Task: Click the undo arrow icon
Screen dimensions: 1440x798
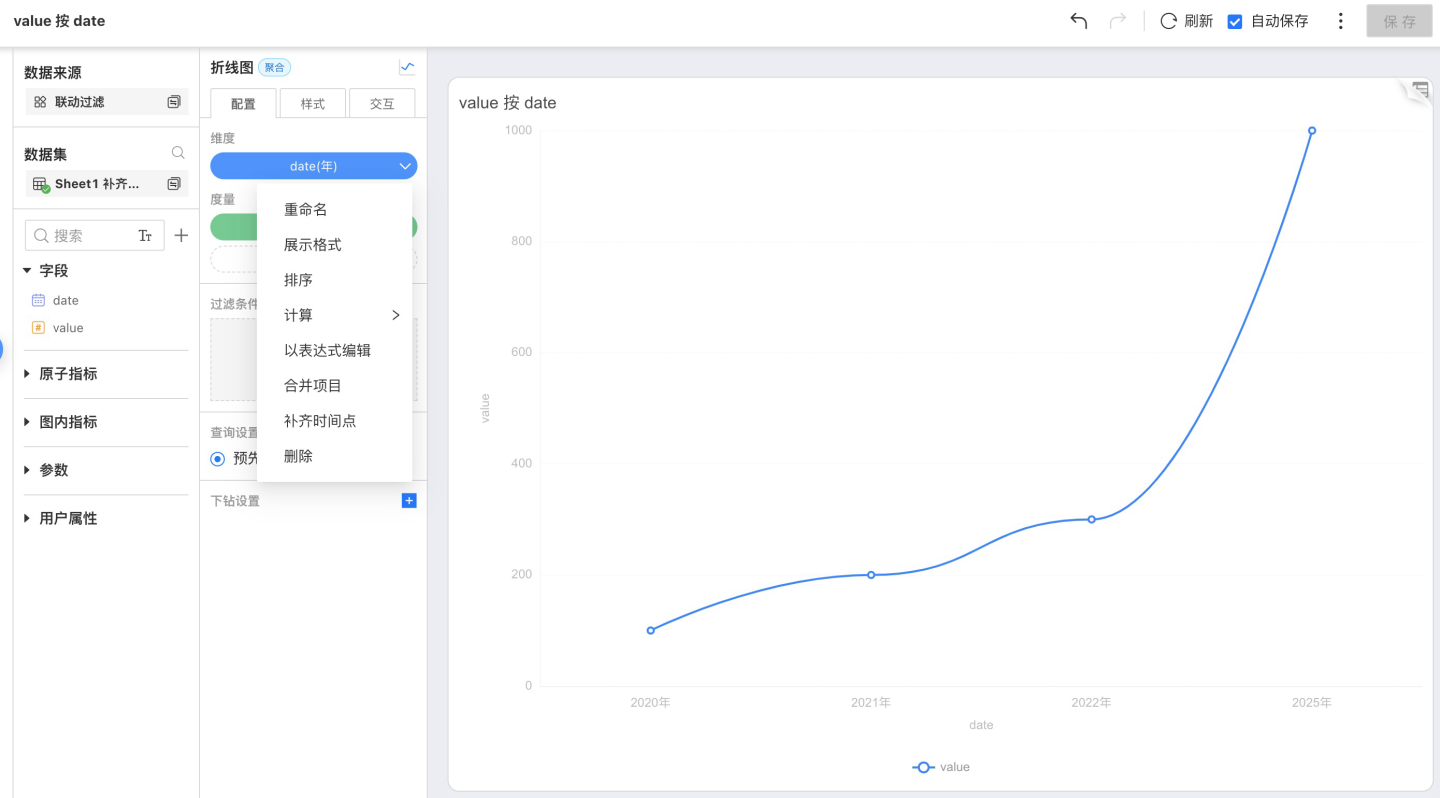Action: (1078, 21)
